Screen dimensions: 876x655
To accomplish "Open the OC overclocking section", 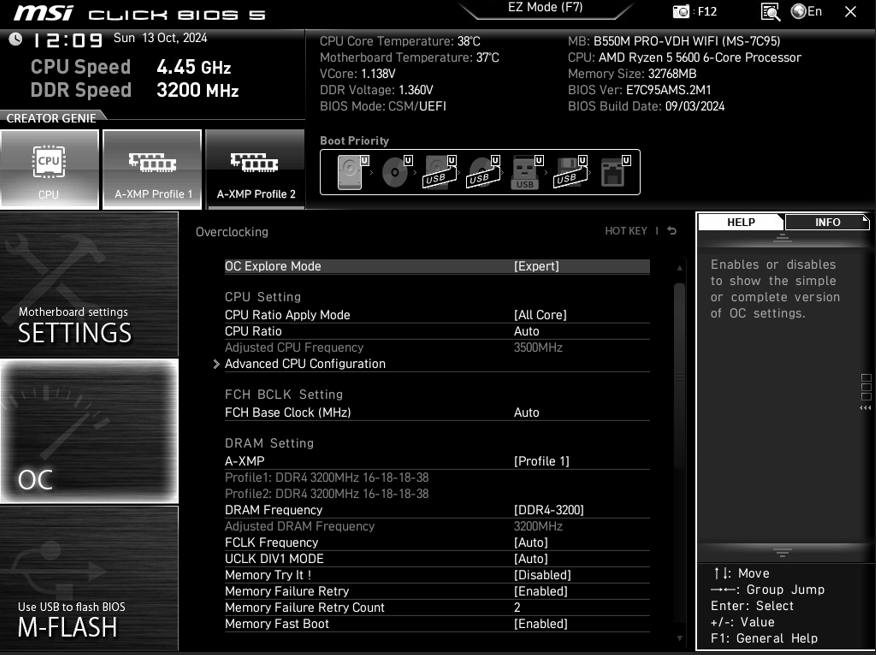I will [89, 431].
